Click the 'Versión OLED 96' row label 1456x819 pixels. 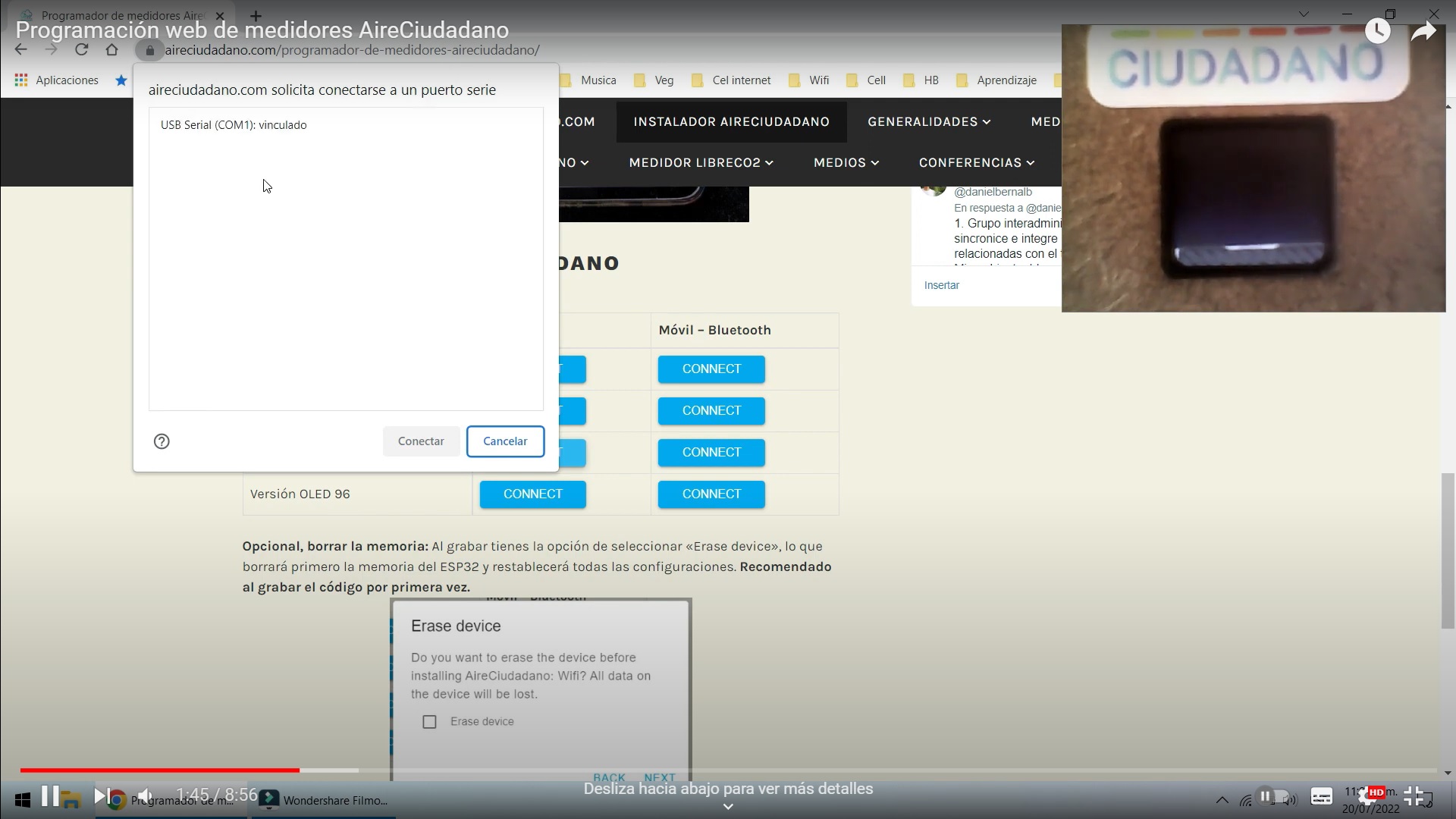(300, 494)
